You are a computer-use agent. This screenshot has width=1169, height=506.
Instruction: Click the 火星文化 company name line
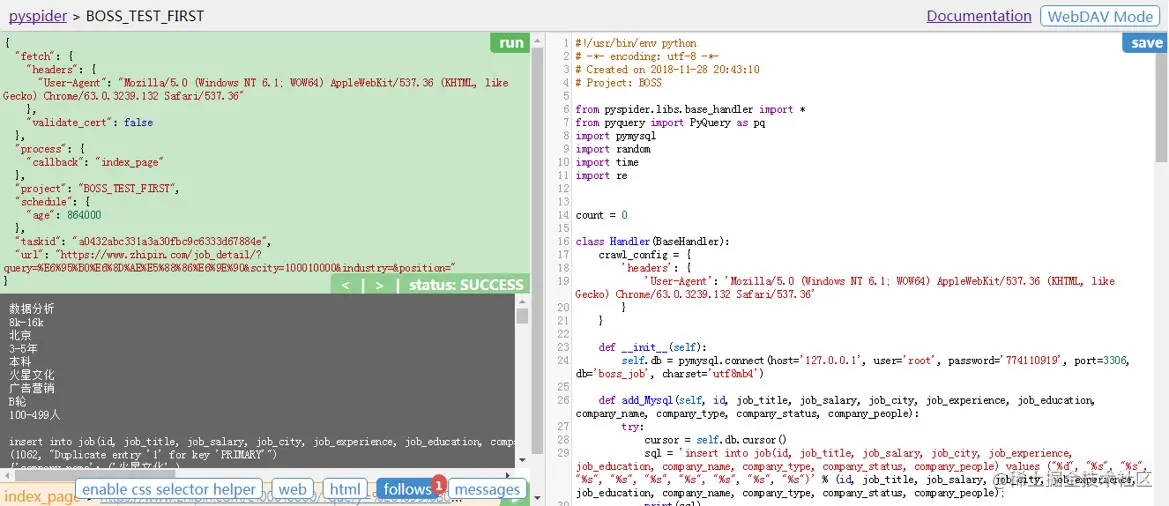click(x=31, y=375)
